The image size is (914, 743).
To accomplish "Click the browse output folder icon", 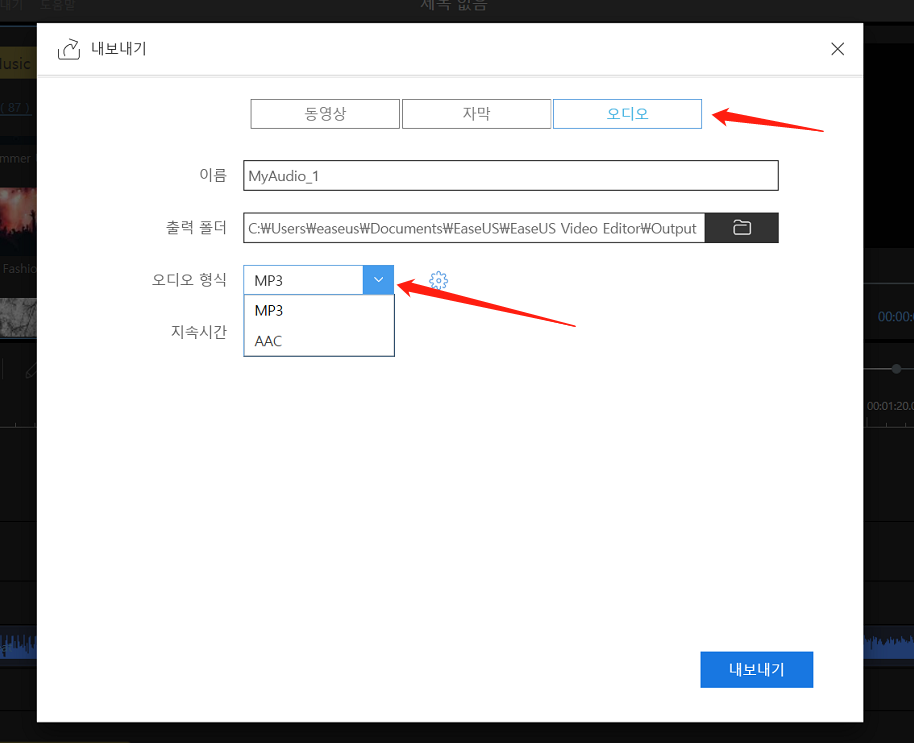I will [x=741, y=228].
